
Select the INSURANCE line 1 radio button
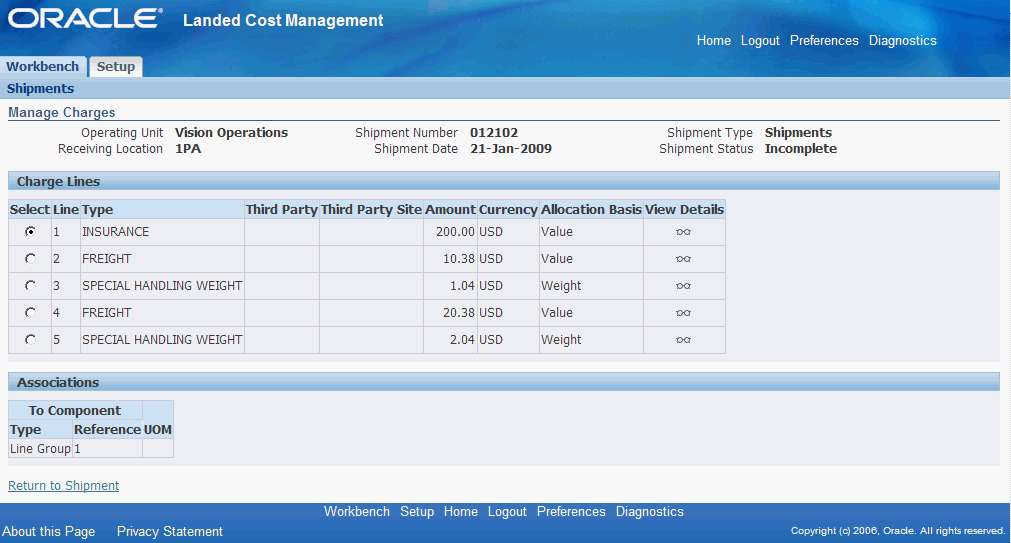(30, 232)
